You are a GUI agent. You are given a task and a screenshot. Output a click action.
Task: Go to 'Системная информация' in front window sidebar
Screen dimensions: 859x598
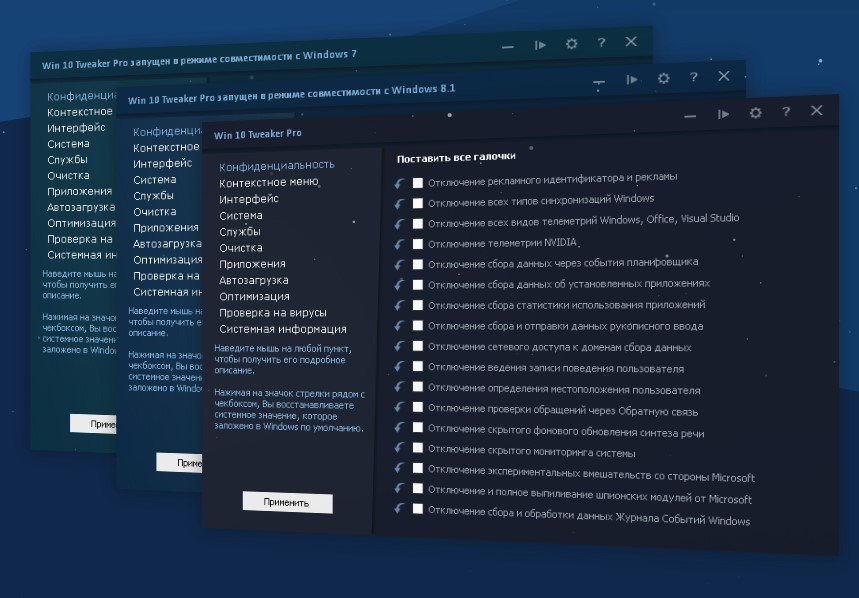(283, 329)
